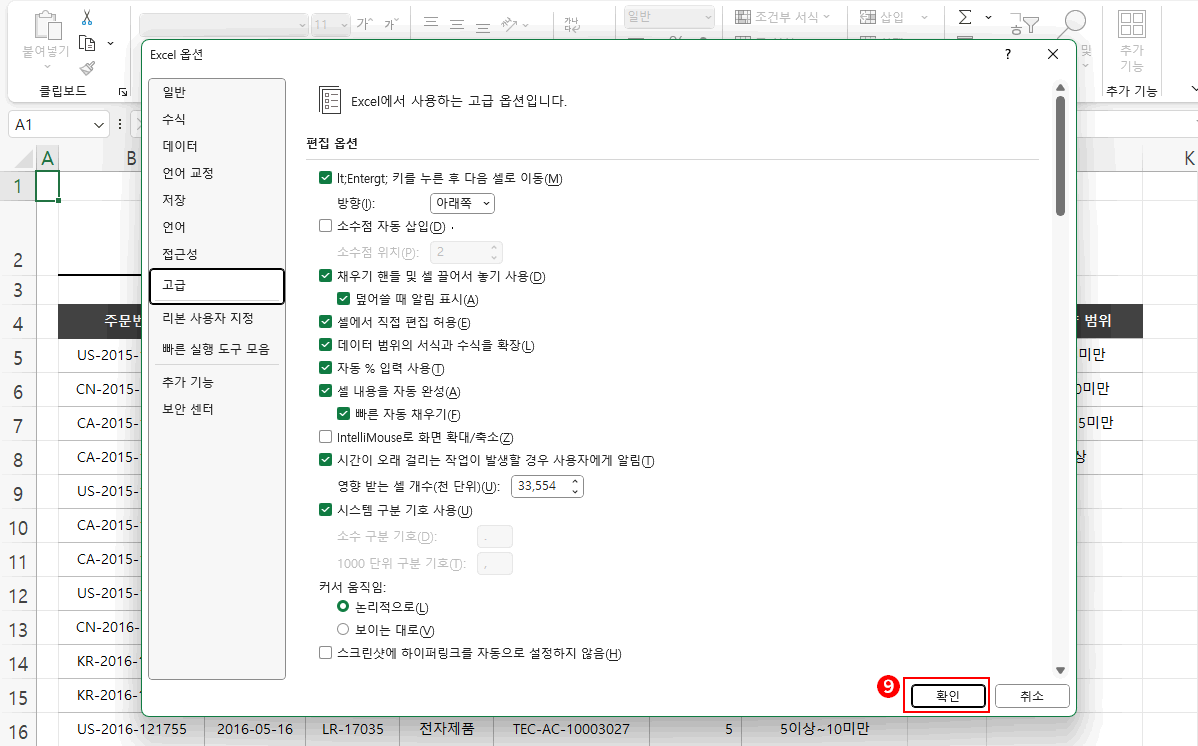Toggle automatic percent entry checkbox
1198x746 pixels.
(325, 368)
